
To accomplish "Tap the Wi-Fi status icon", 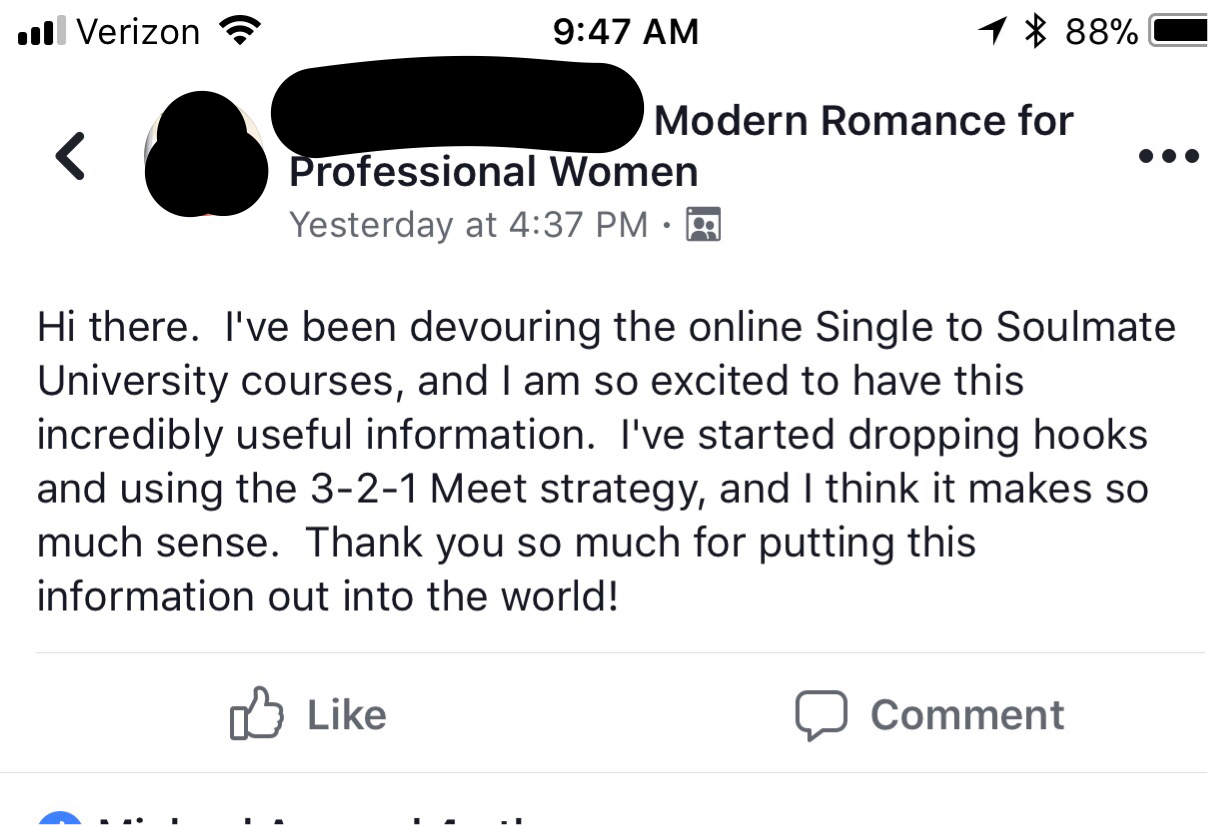I will (237, 33).
